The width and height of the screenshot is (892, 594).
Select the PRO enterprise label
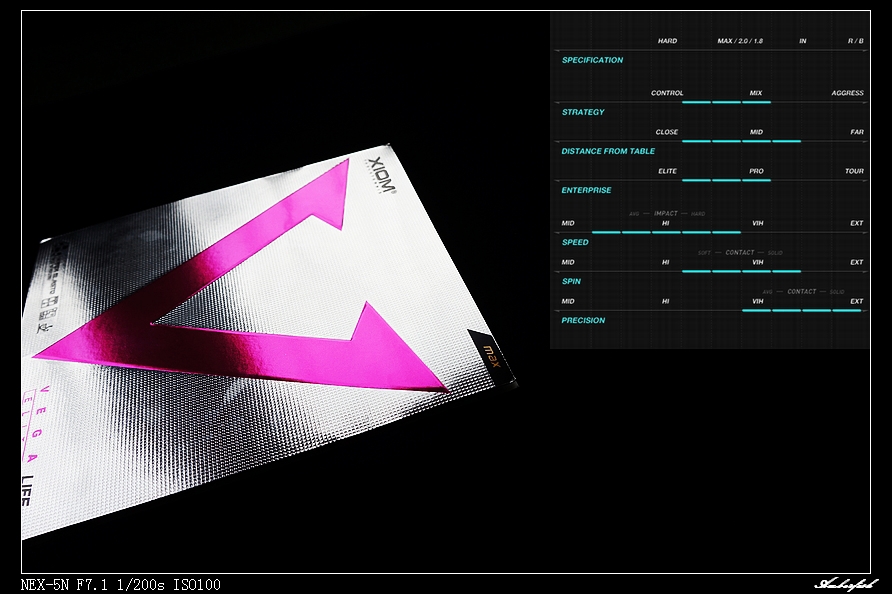click(x=756, y=171)
